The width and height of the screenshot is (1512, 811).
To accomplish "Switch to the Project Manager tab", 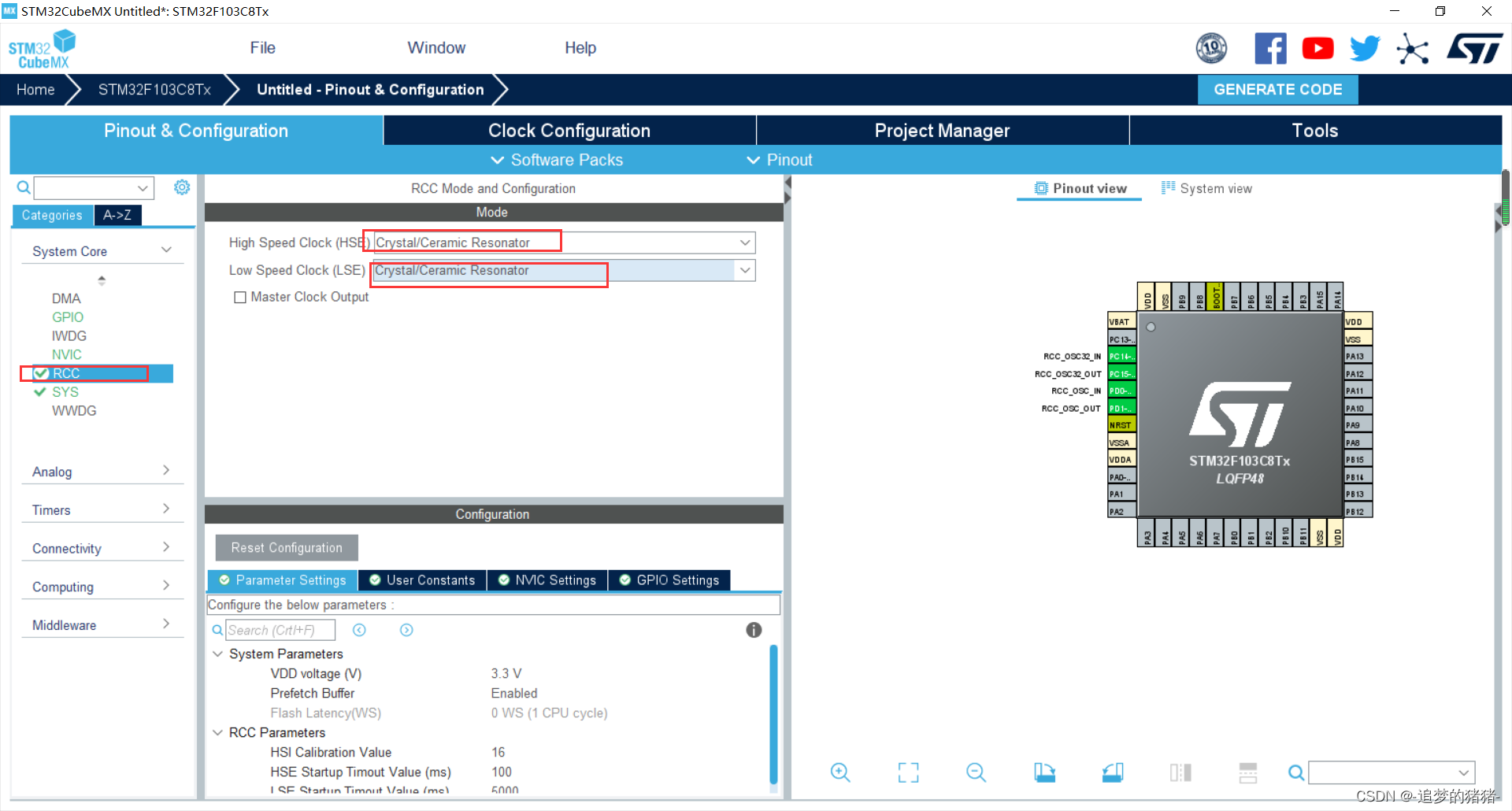I will pos(942,131).
